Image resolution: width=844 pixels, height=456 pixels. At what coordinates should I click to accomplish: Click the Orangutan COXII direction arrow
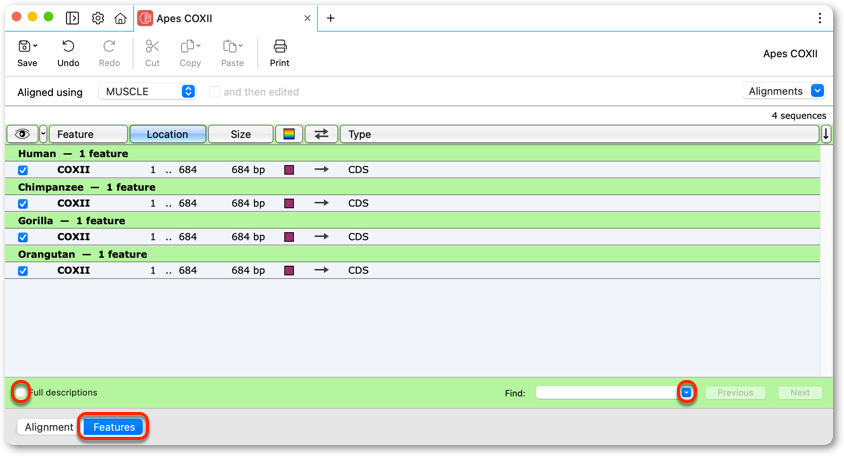pos(321,270)
